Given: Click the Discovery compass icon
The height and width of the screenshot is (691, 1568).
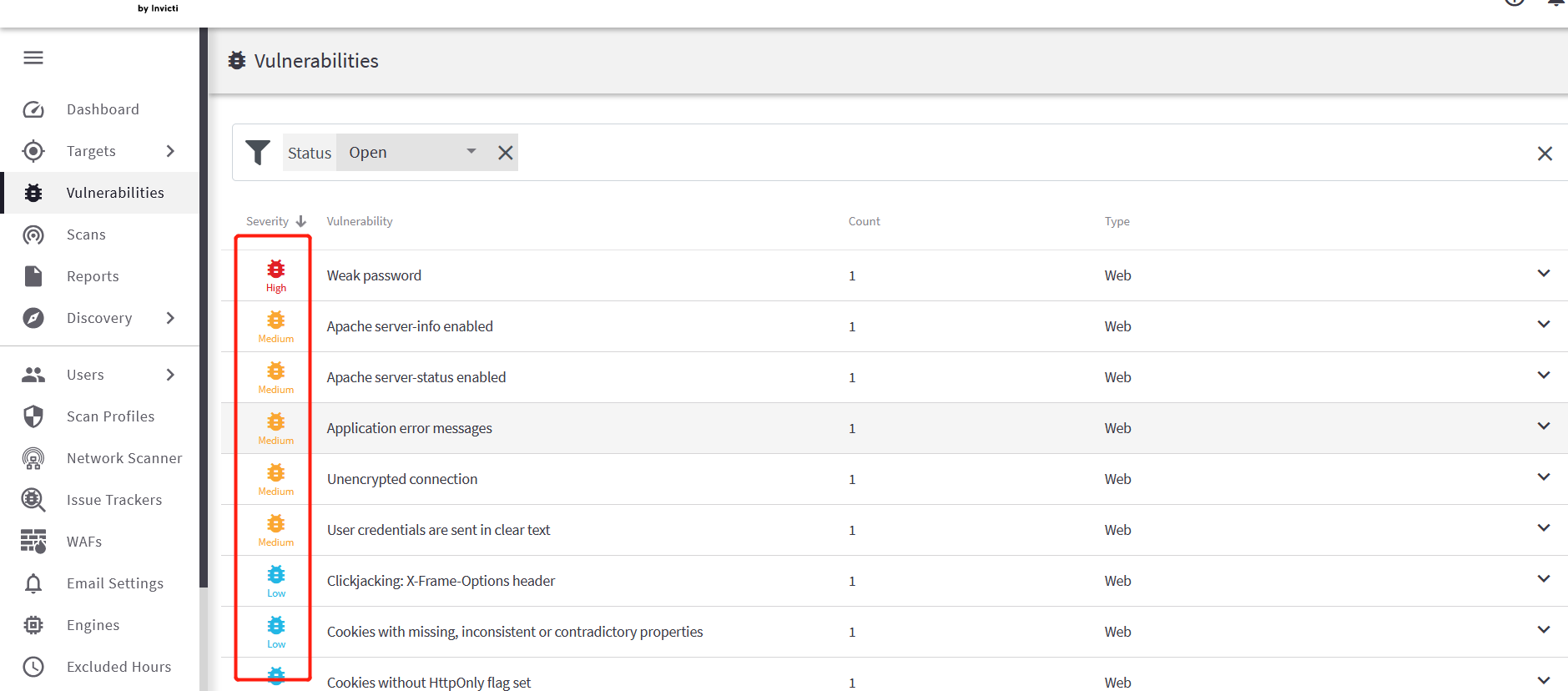Looking at the screenshot, I should (x=33, y=318).
